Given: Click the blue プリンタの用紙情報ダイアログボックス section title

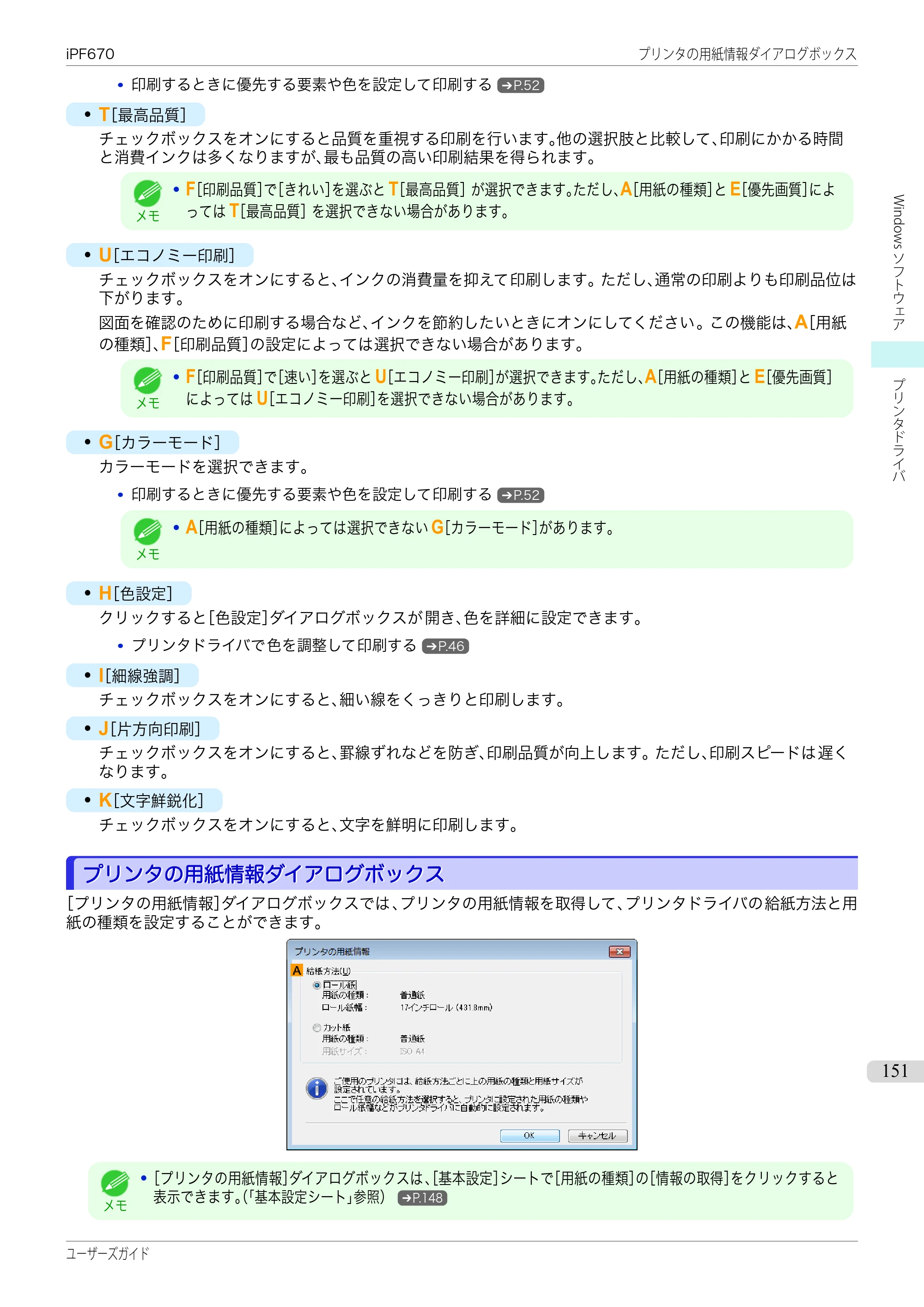Looking at the screenshot, I should point(263,874).
